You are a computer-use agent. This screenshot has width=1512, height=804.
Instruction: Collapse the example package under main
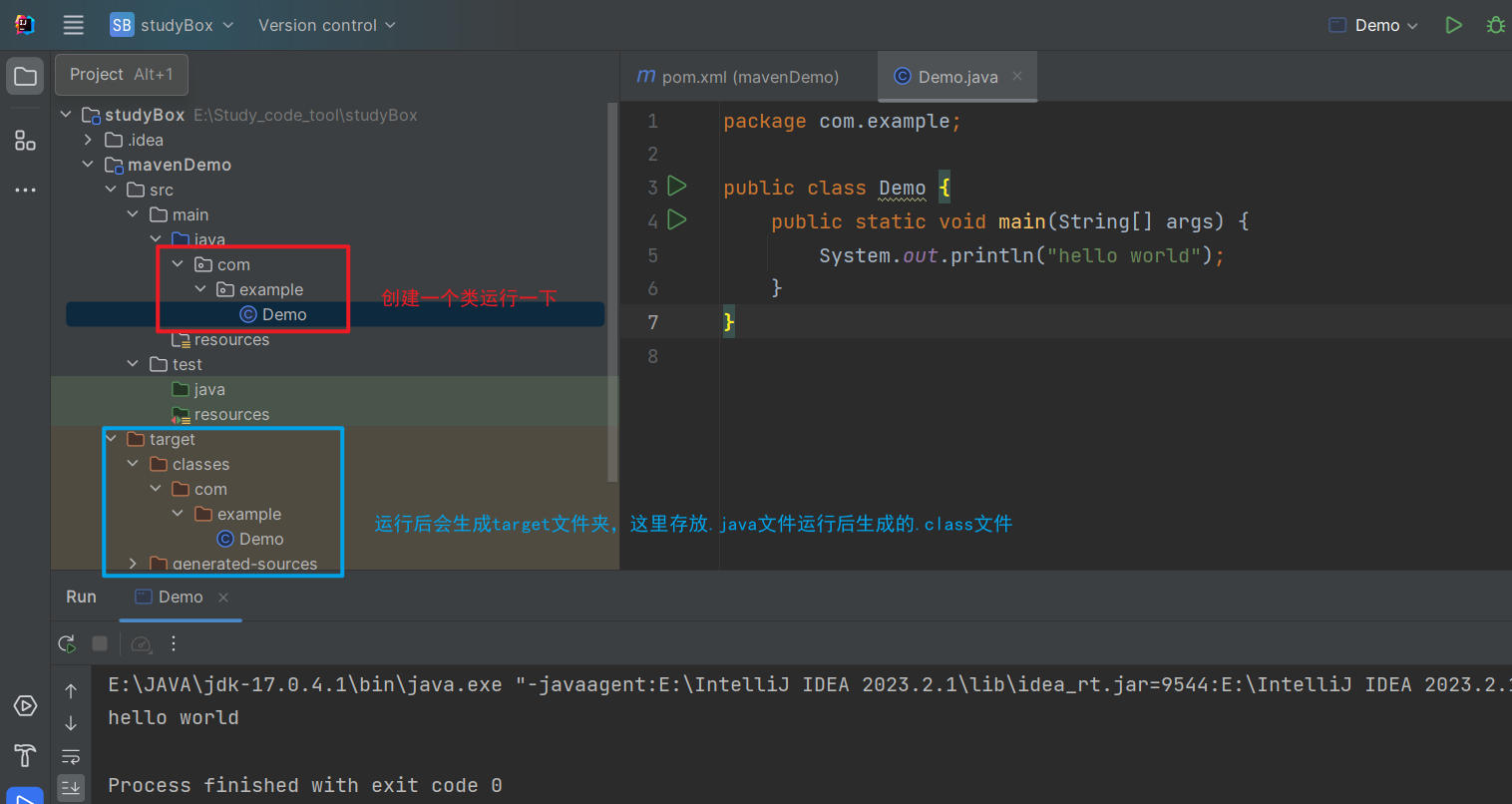click(200, 289)
